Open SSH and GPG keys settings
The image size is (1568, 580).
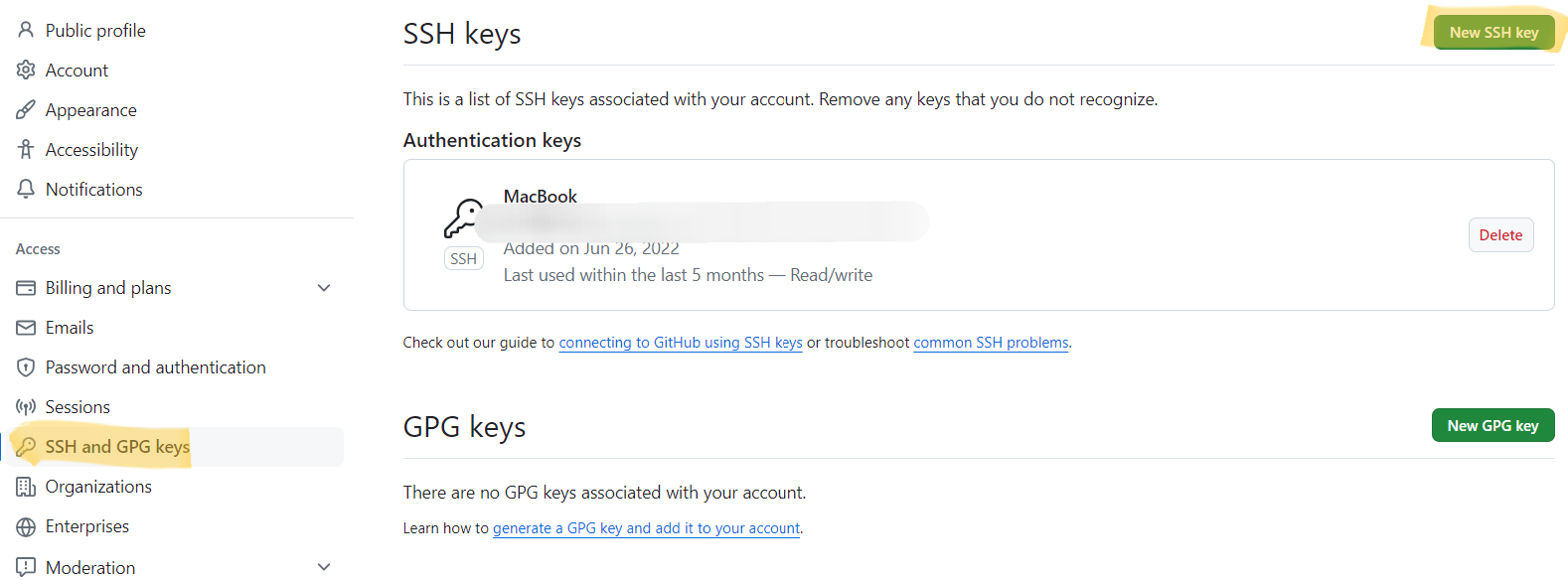[x=117, y=447]
